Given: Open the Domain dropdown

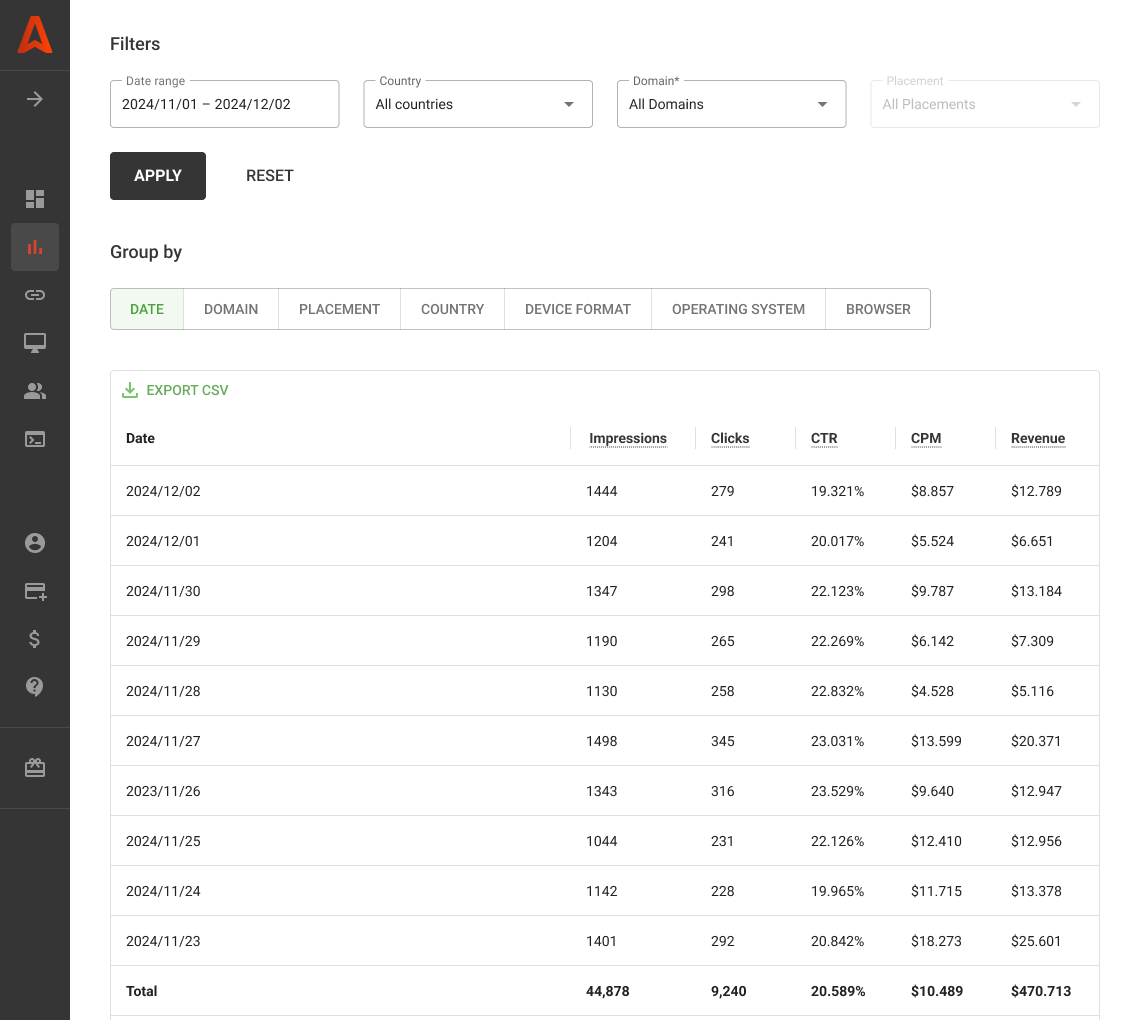Looking at the screenshot, I should [731, 104].
